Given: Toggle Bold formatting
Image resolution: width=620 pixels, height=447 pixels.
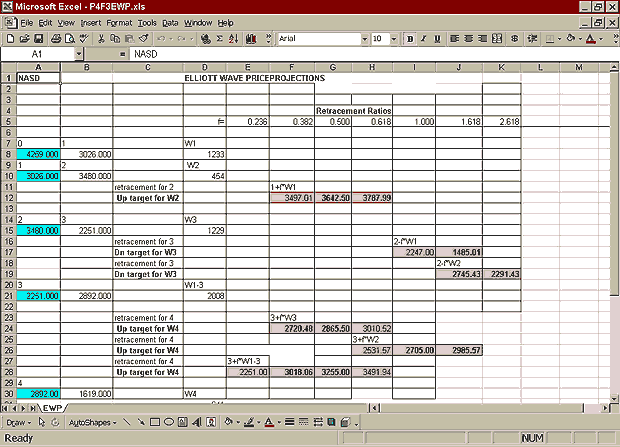Looking at the screenshot, I should point(410,38).
